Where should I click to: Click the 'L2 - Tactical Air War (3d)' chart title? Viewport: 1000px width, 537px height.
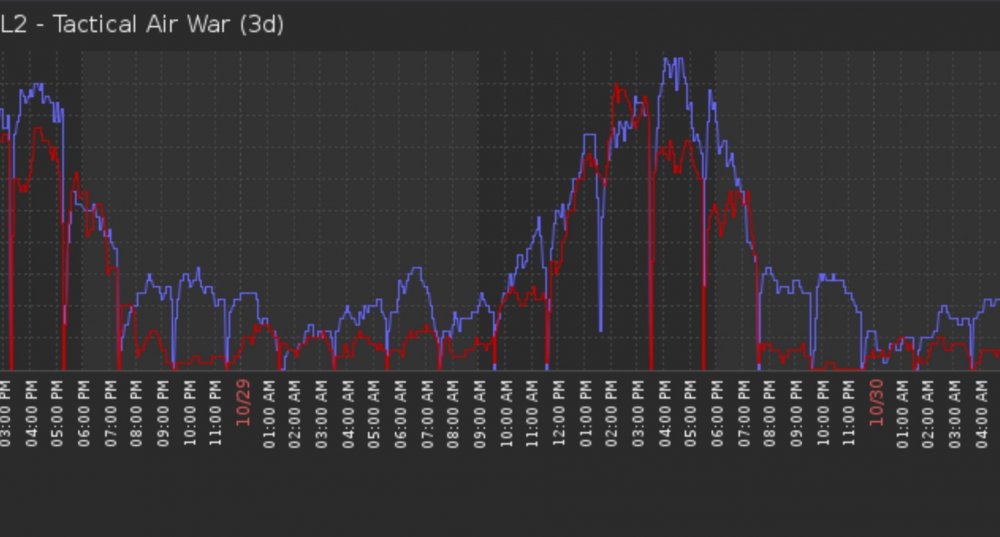(x=142, y=24)
